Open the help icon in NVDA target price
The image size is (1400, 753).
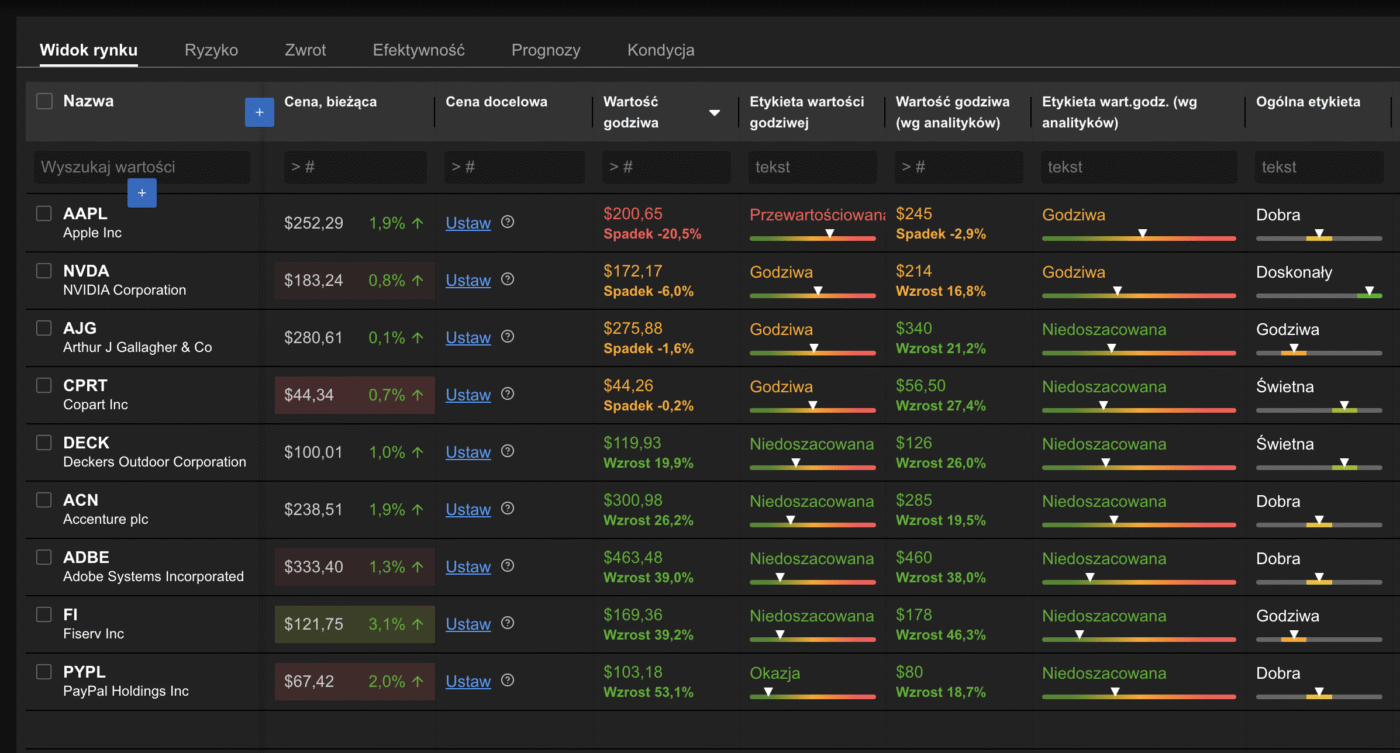pos(507,280)
